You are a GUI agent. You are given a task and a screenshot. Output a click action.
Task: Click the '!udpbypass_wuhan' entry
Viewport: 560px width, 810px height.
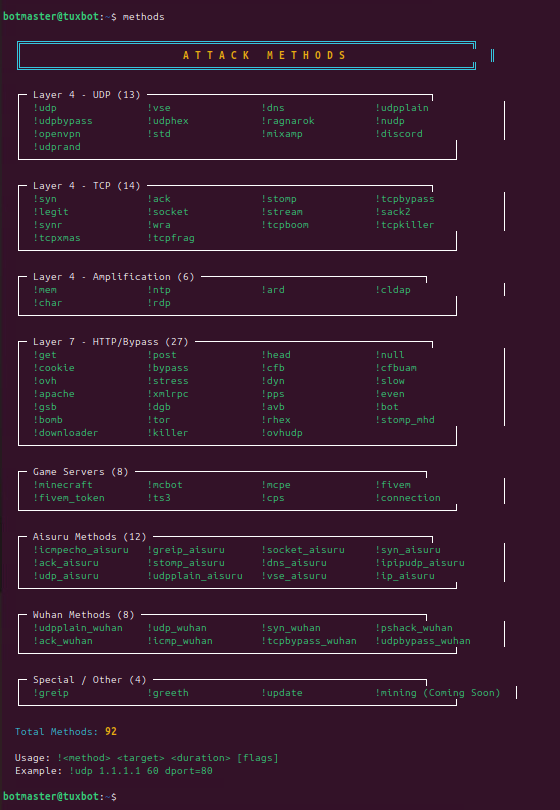tap(423, 641)
